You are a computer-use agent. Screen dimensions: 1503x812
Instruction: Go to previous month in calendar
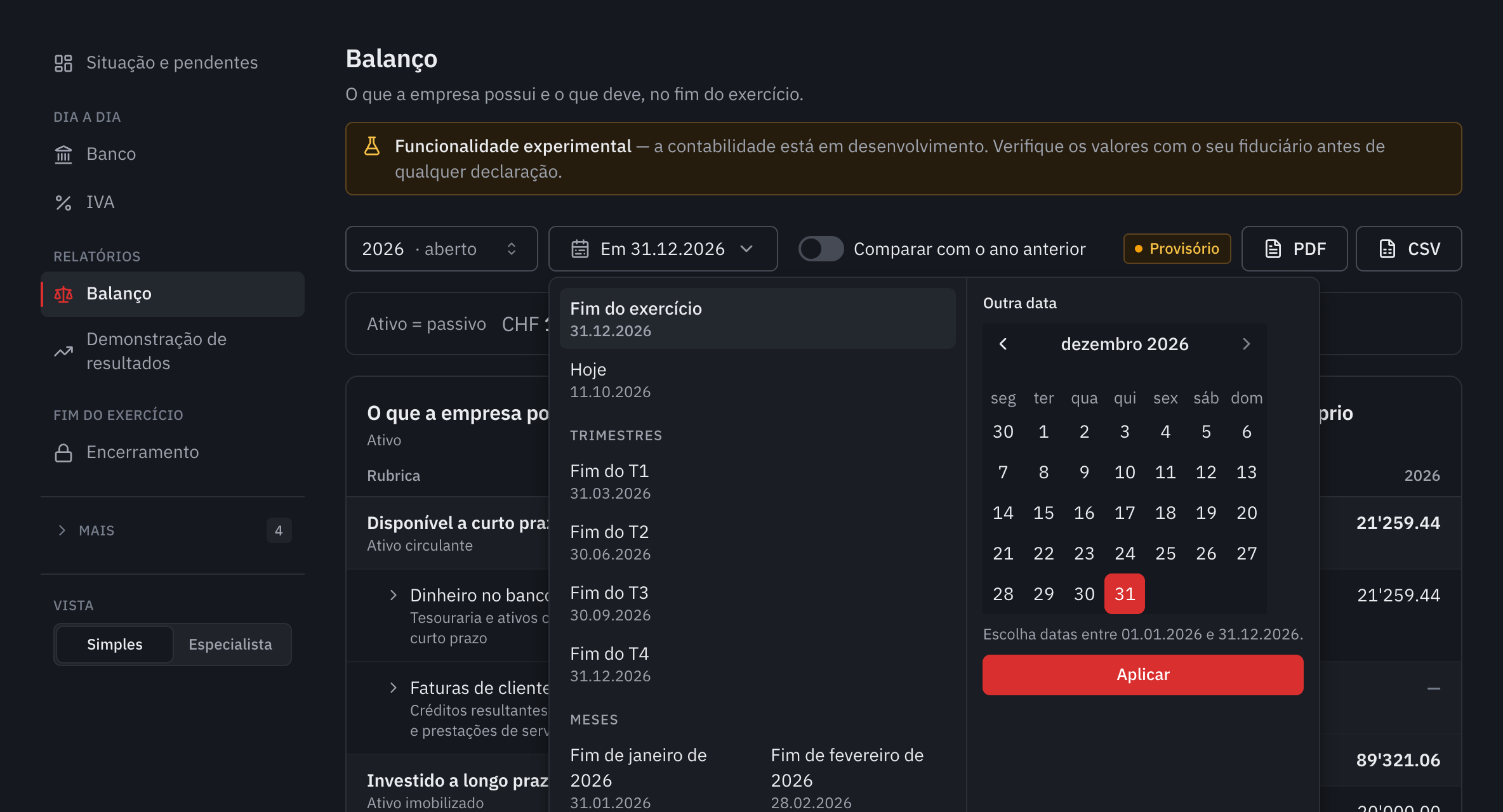1003,344
